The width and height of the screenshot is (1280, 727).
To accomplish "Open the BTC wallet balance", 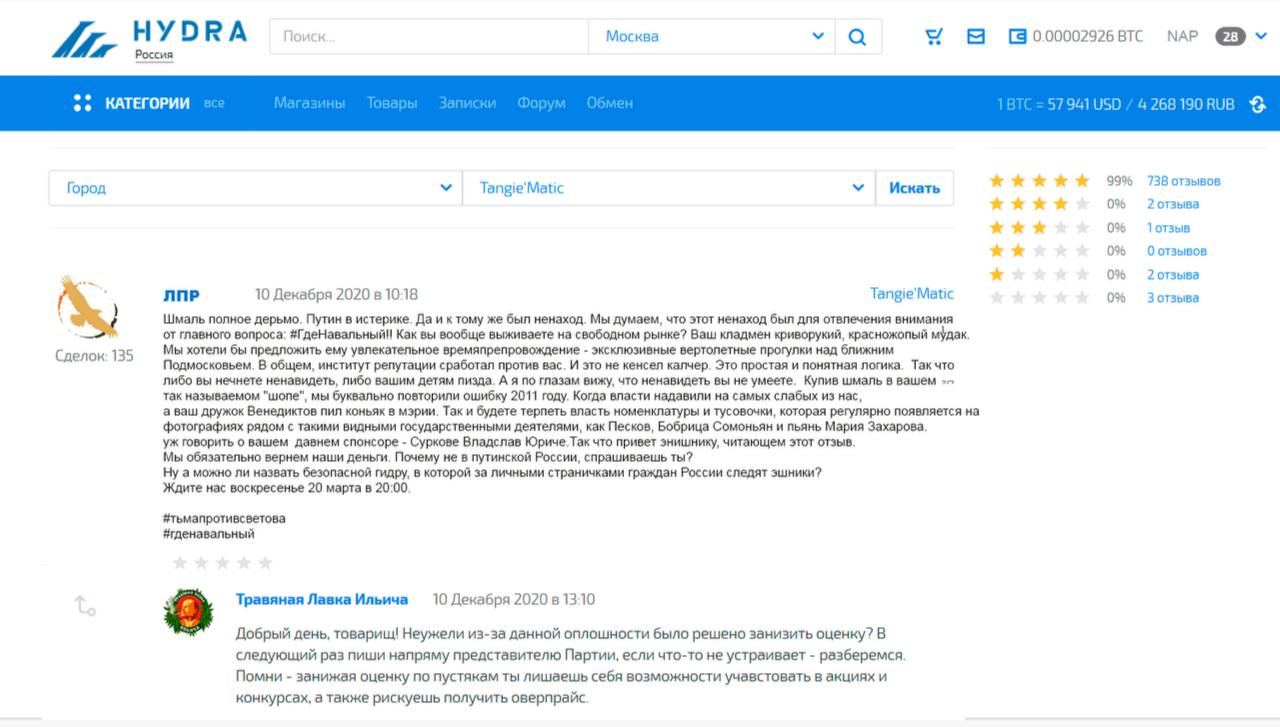I will (x=1075, y=37).
